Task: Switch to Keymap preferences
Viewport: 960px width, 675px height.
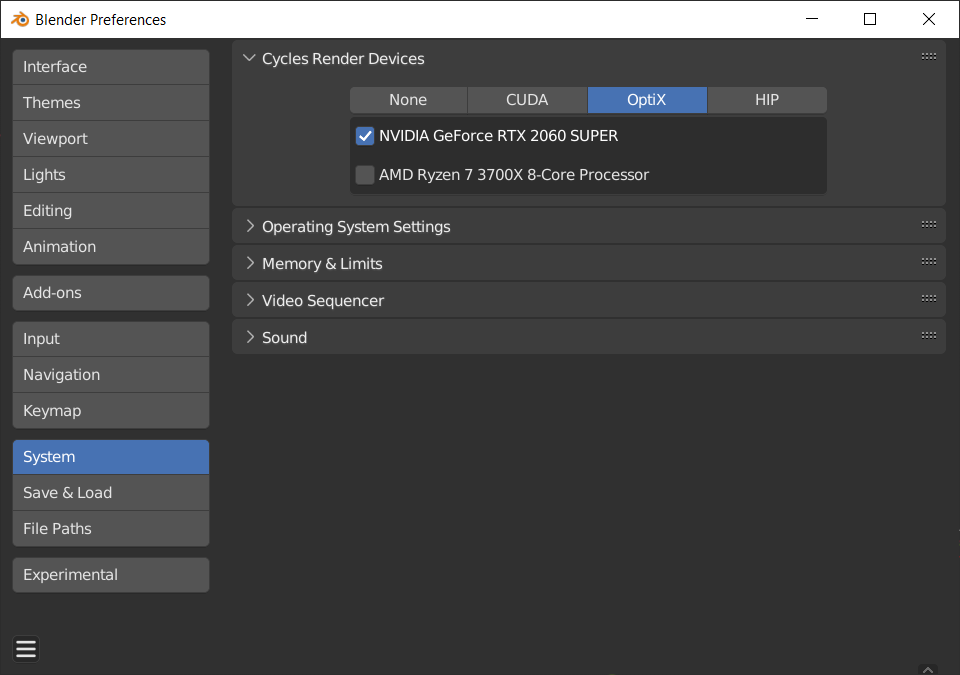Action: (111, 411)
